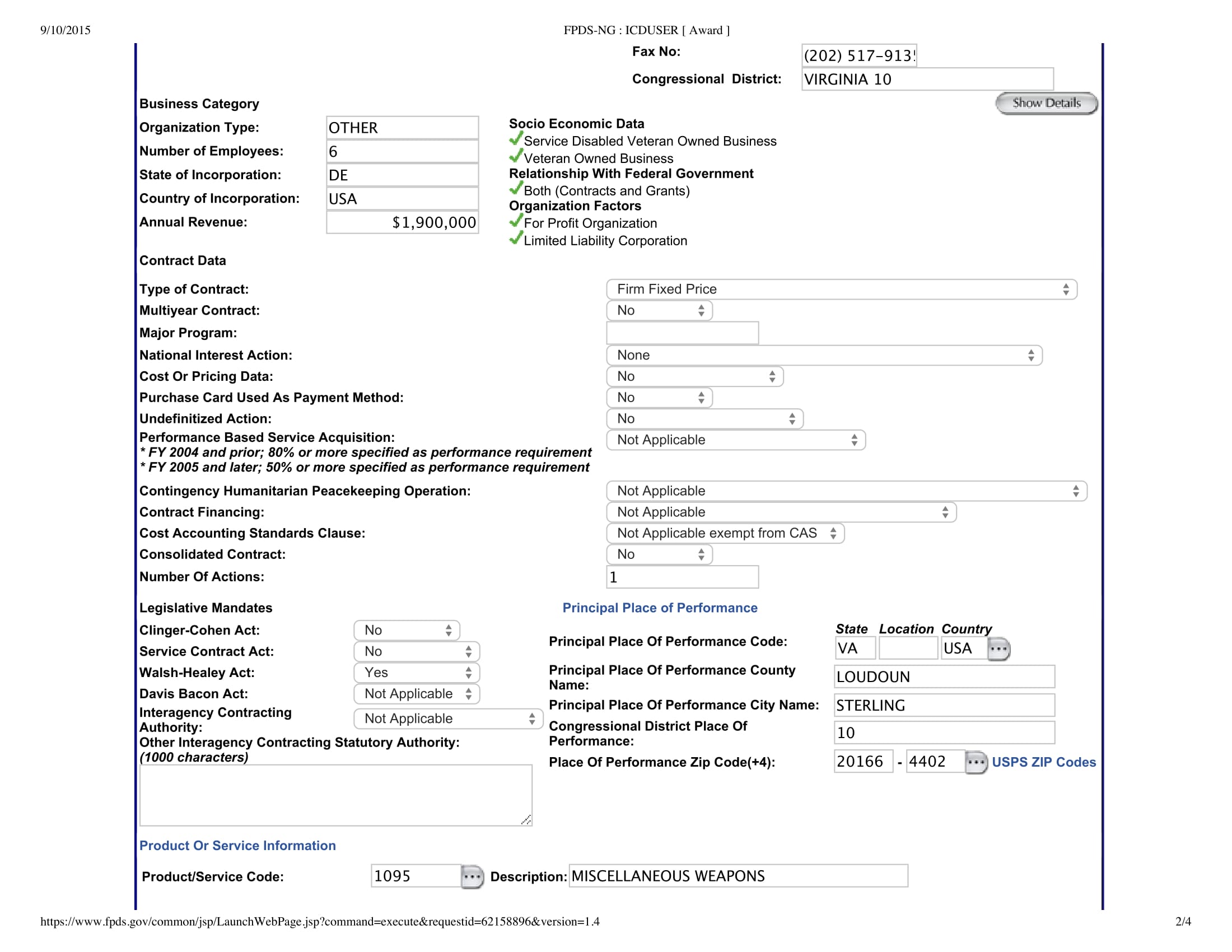Open the Walsh-Healey Act dropdown

(x=416, y=672)
